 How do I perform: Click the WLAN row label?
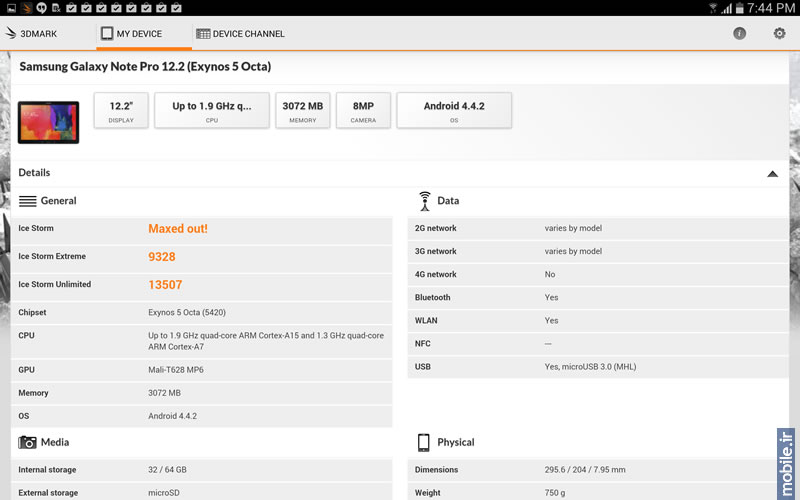pos(426,320)
